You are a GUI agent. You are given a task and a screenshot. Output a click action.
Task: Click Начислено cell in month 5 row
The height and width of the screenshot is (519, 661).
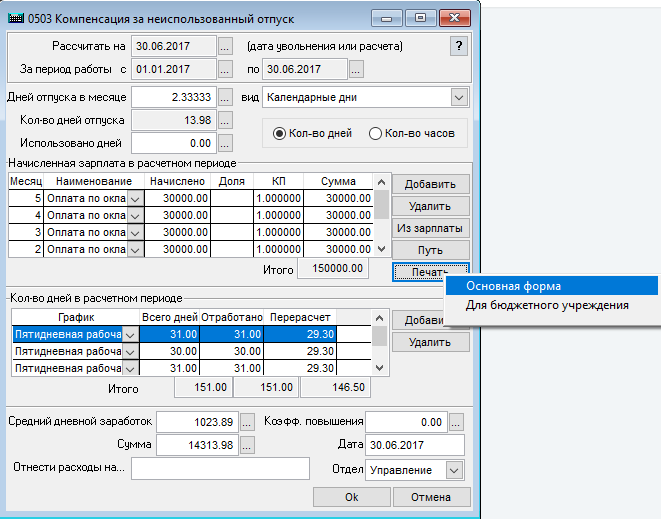point(177,199)
